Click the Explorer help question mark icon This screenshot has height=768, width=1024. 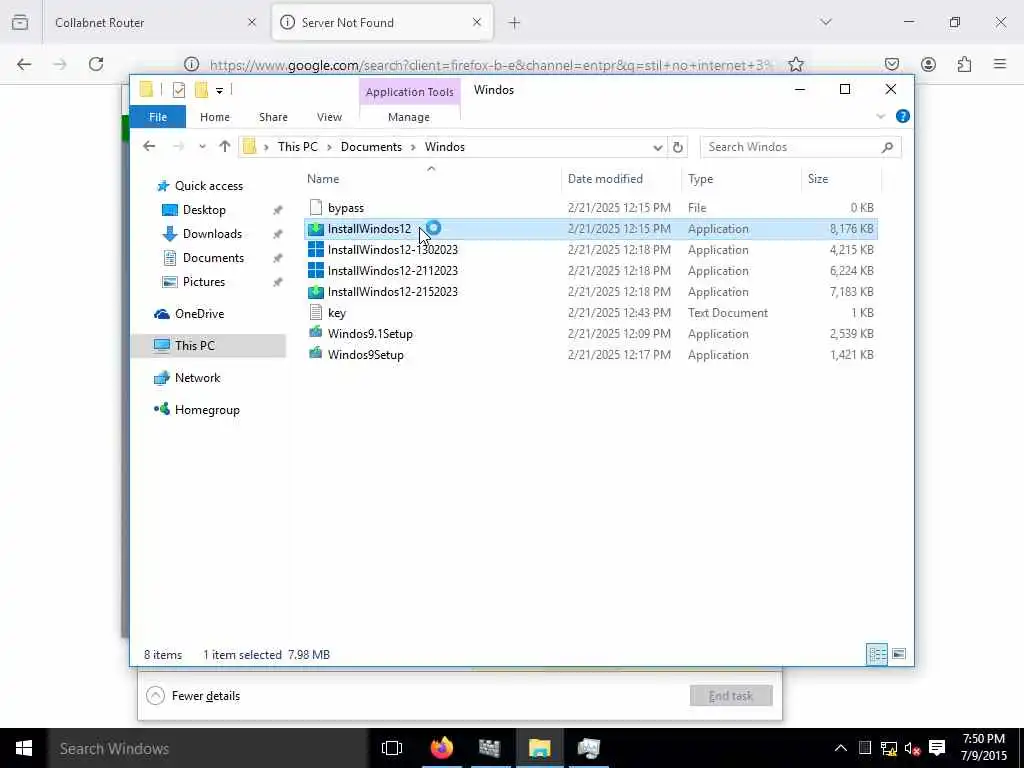pyautogui.click(x=903, y=116)
